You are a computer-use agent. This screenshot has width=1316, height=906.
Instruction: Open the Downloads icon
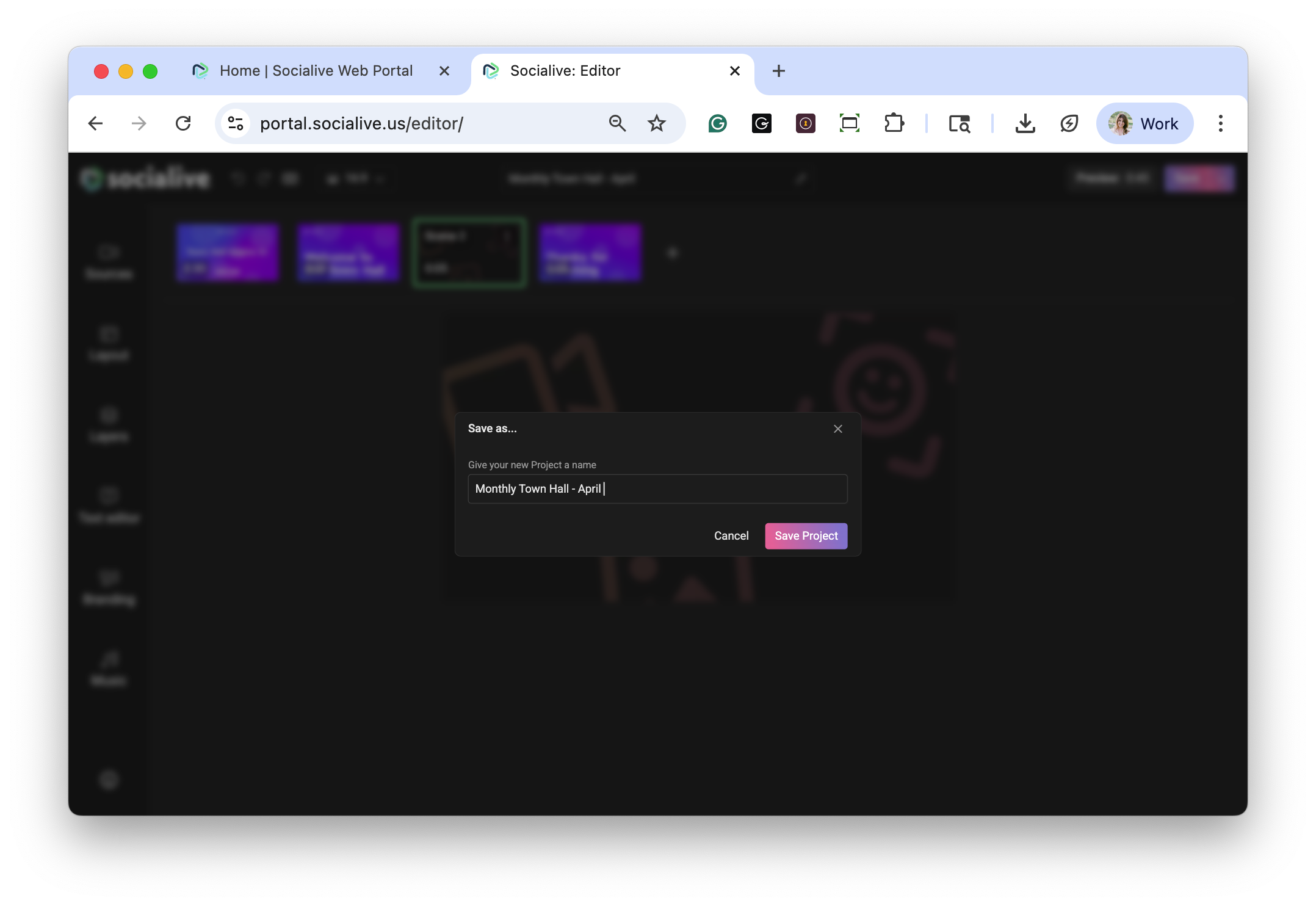coord(1025,123)
